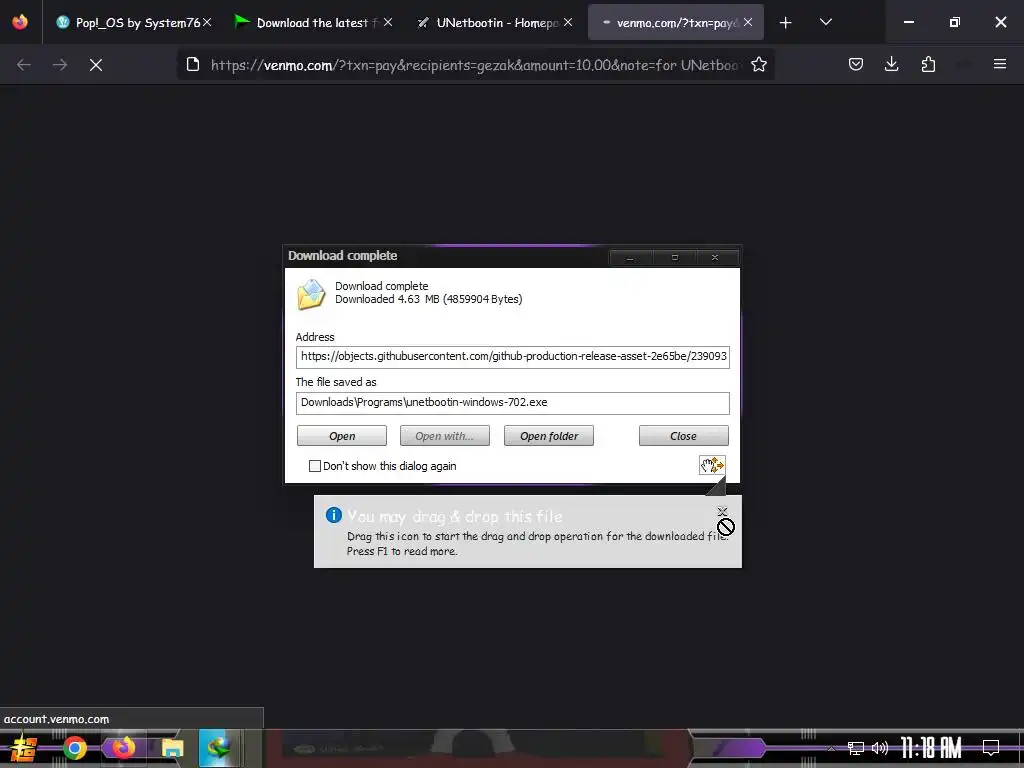
Task: Open Firefox extensions puzzle icon
Action: click(928, 64)
